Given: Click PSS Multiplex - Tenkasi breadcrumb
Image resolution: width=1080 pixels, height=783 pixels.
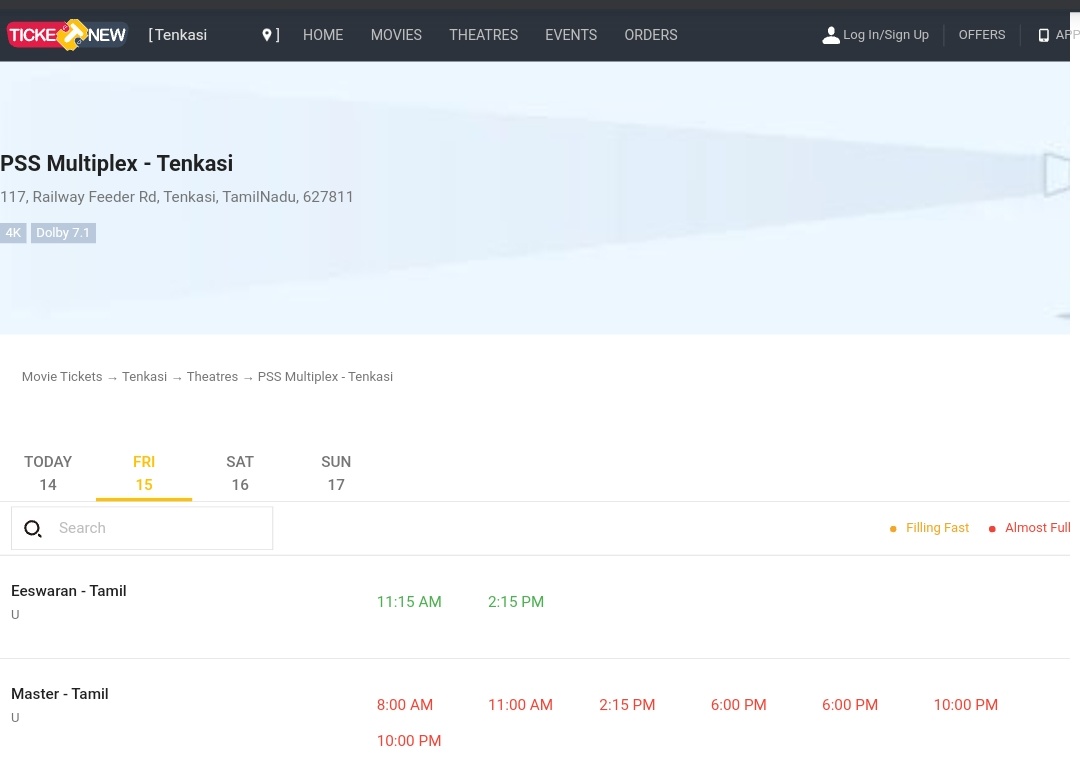Looking at the screenshot, I should [325, 377].
